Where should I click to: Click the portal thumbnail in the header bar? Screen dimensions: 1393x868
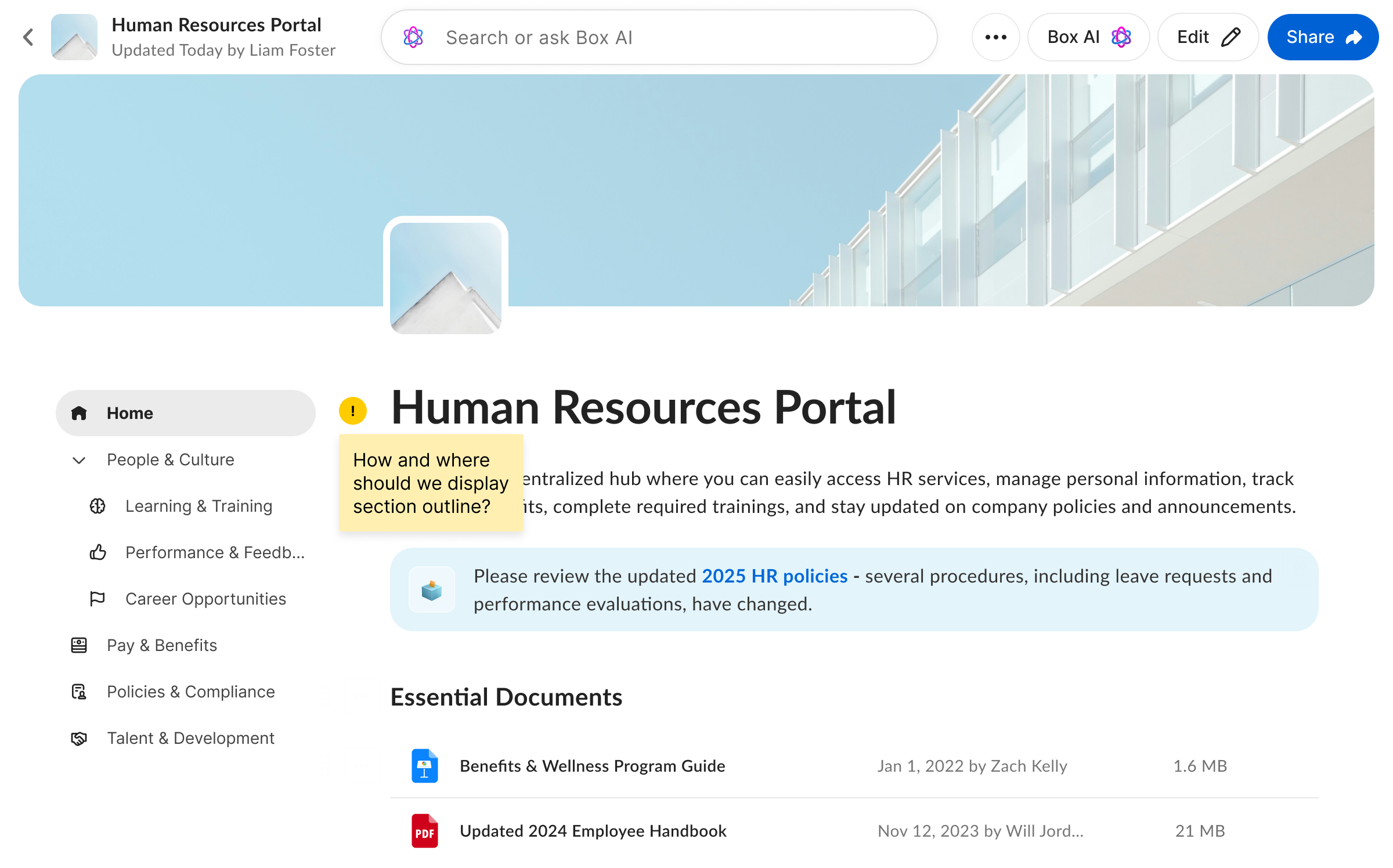[x=74, y=37]
